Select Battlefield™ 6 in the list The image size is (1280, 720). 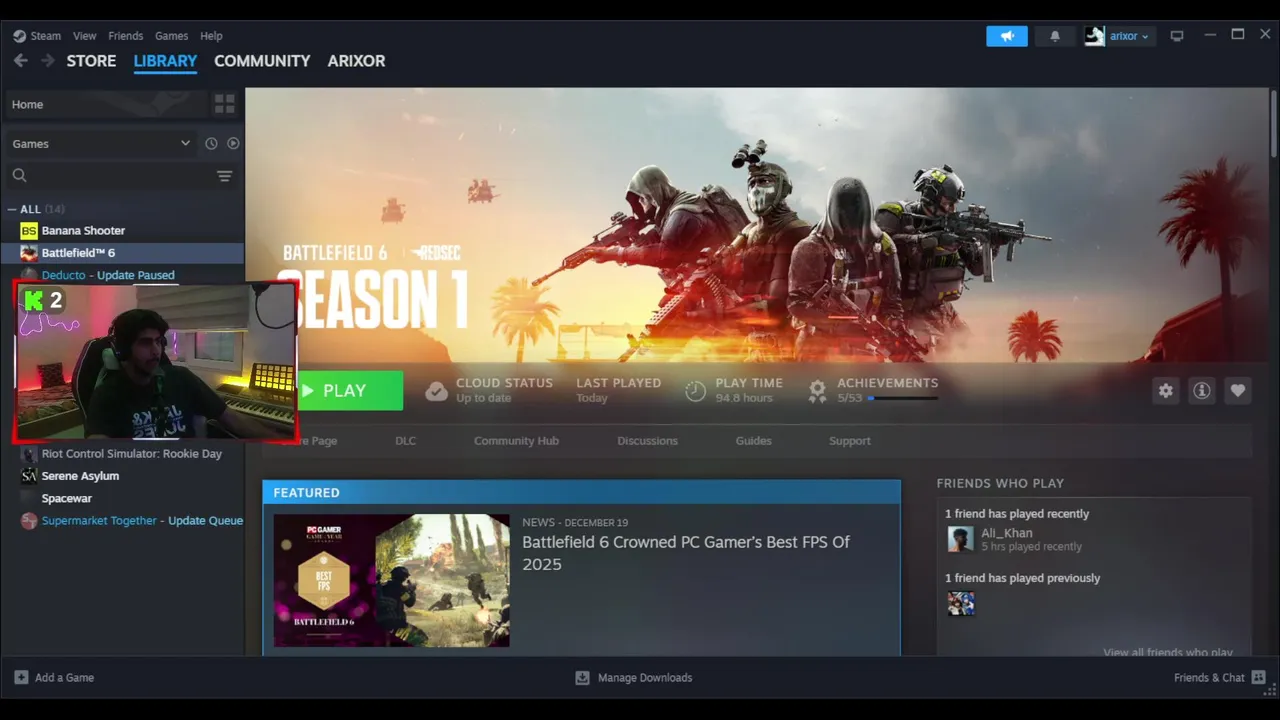(x=122, y=253)
